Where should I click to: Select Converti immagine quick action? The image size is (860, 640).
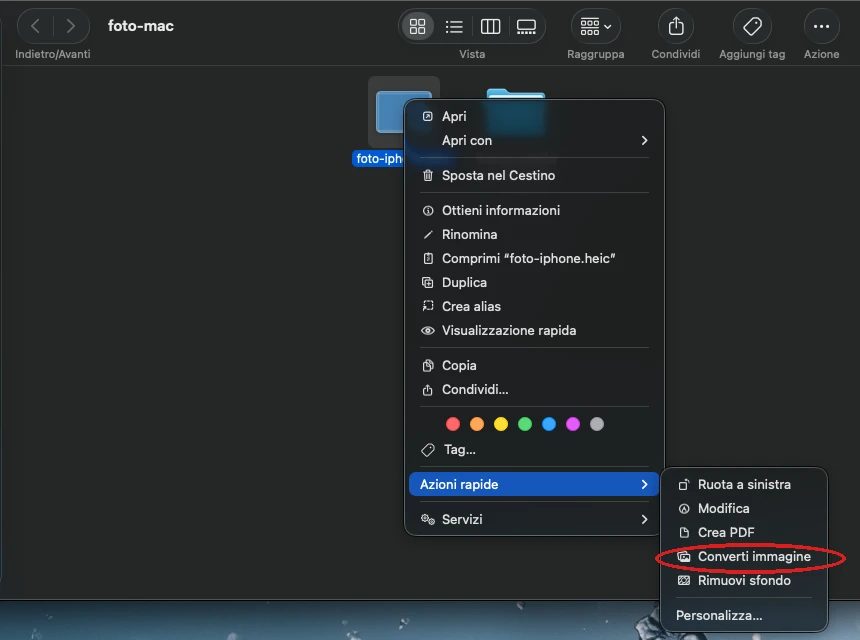[x=744, y=557]
